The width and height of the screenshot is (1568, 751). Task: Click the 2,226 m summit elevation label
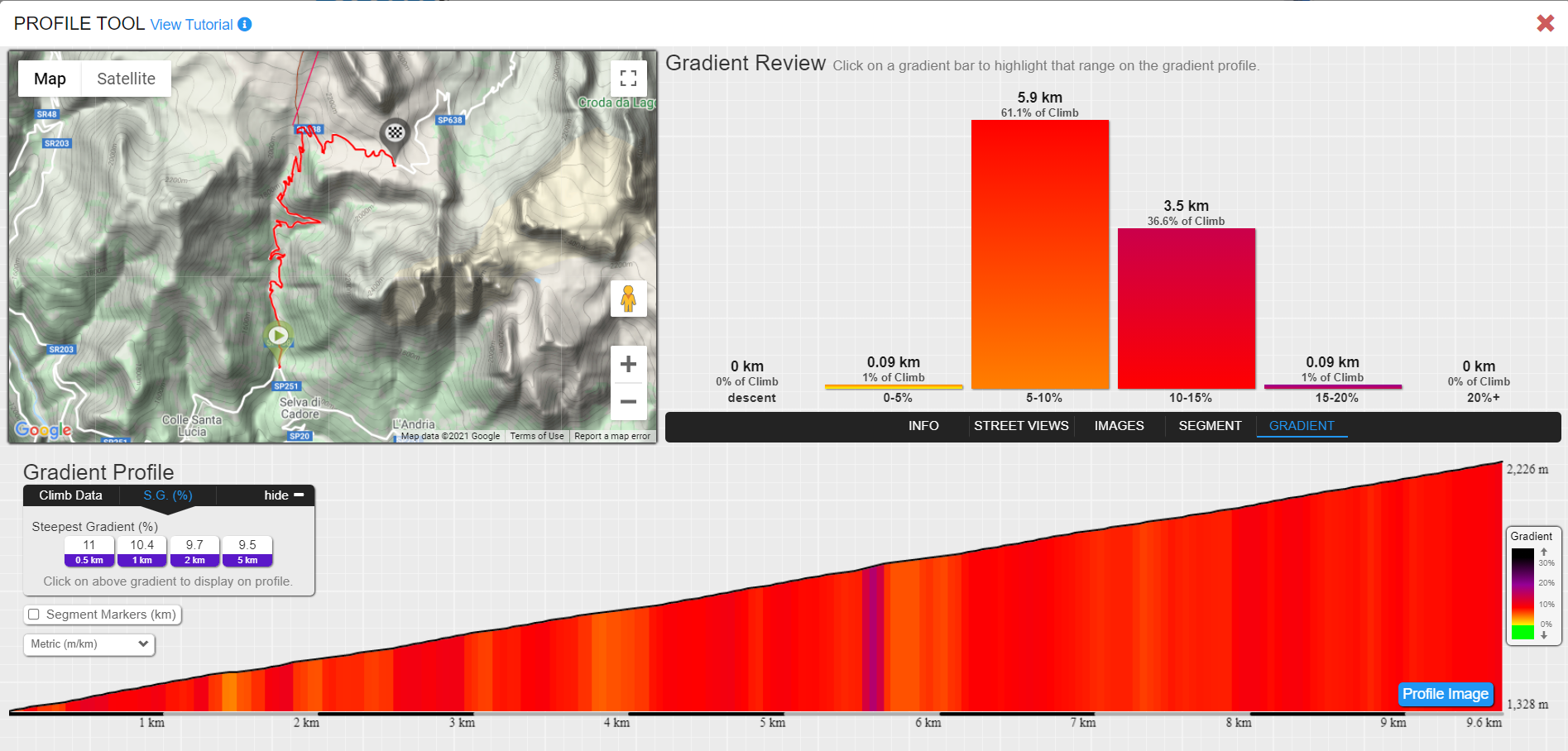[x=1527, y=470]
